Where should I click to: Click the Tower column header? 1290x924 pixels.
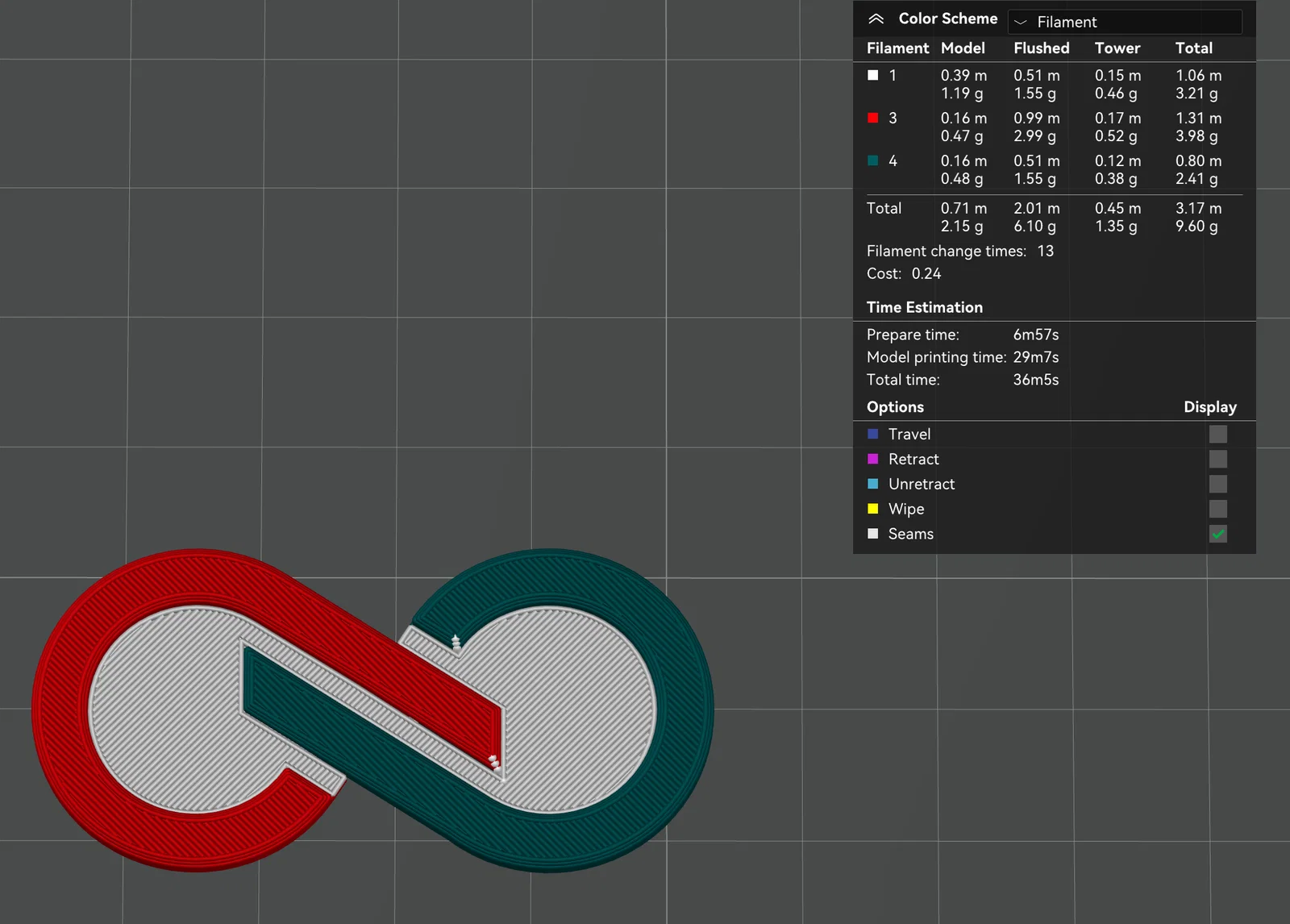1117,48
